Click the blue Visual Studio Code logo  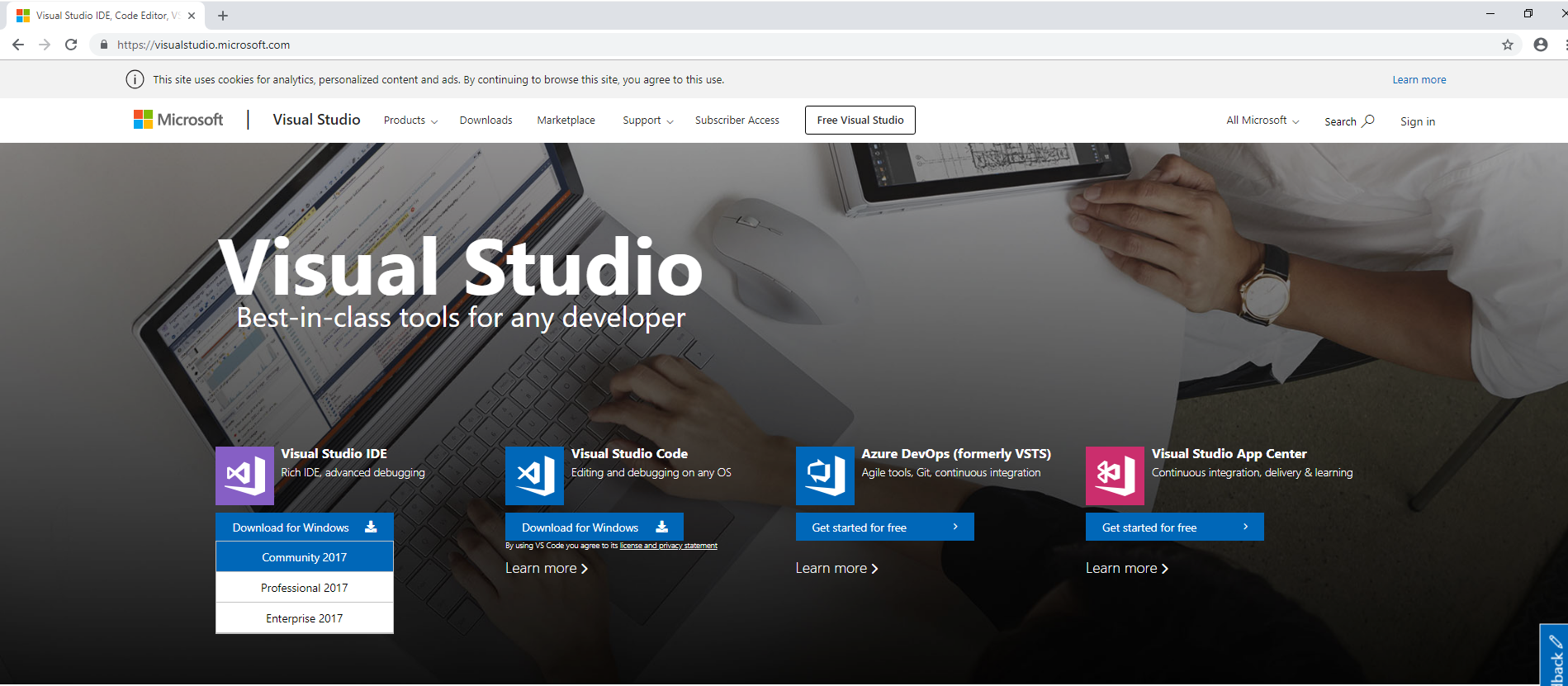point(534,475)
